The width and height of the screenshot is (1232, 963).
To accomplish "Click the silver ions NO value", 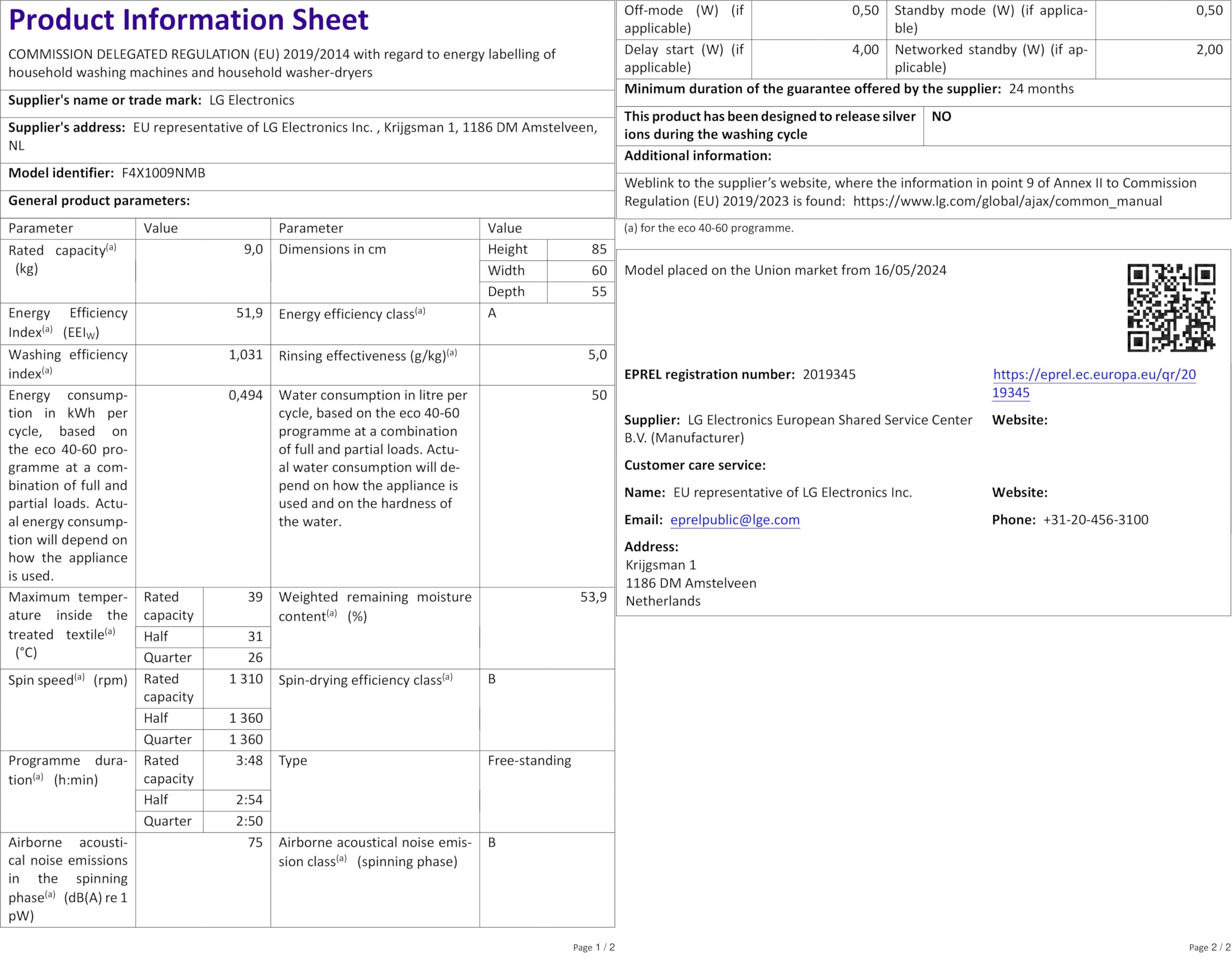I will point(941,117).
